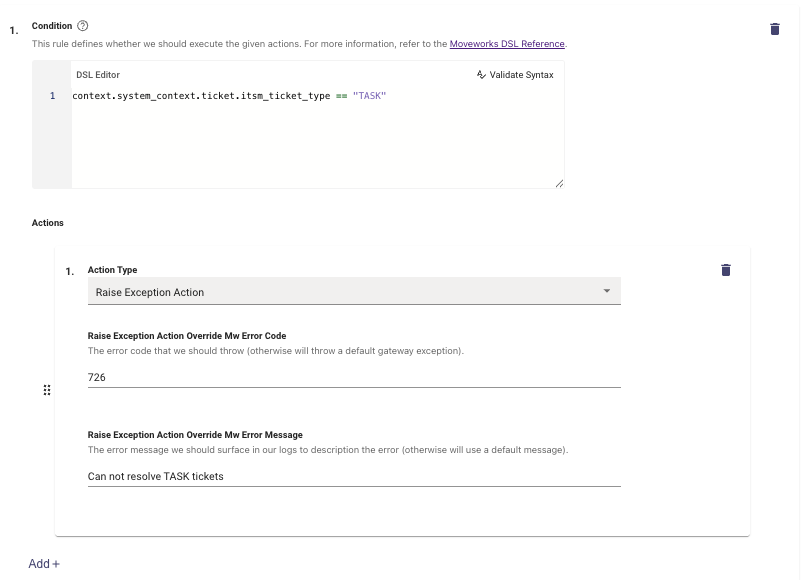Click the Validate Syntax text
Viewport: 803px width, 580px height.
(x=521, y=75)
